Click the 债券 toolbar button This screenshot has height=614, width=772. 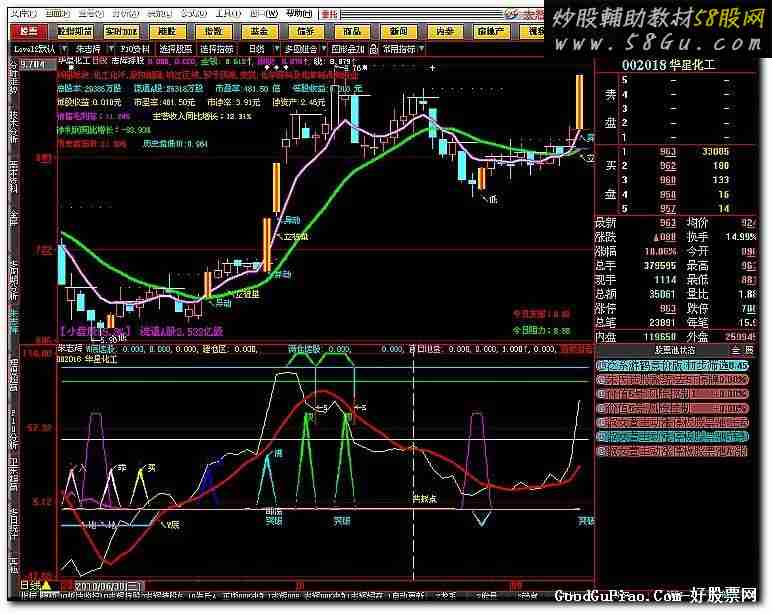pos(305,32)
